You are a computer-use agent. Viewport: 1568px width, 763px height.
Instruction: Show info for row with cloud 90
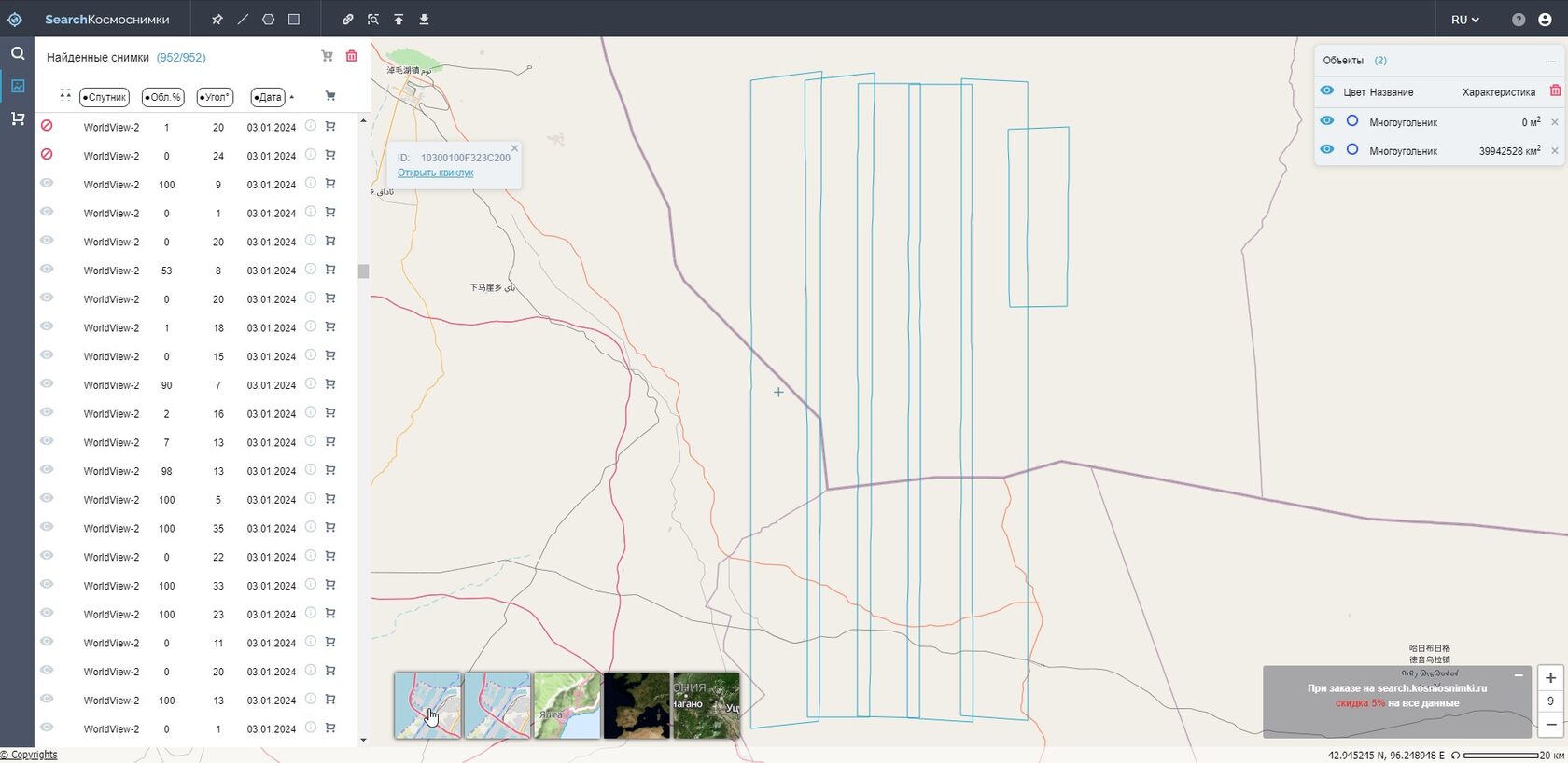pos(311,384)
